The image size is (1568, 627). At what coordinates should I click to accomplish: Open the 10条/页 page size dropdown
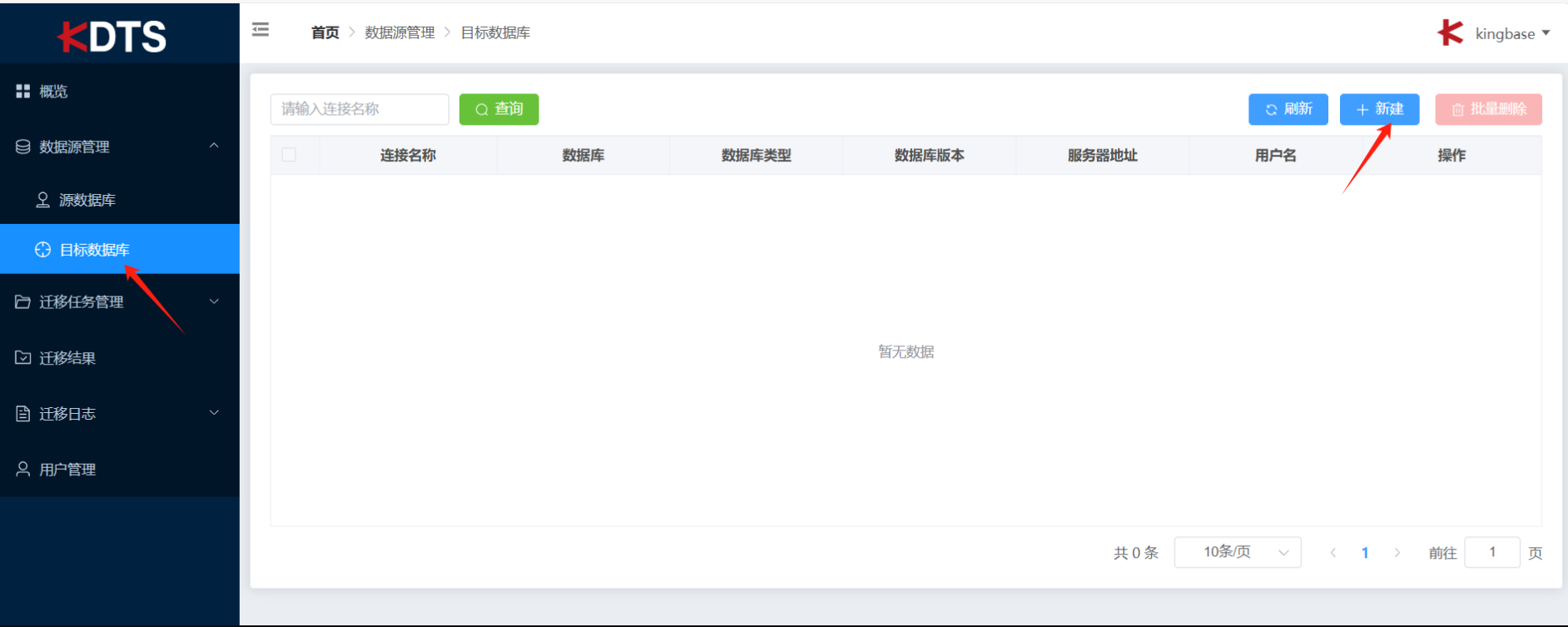click(1237, 552)
